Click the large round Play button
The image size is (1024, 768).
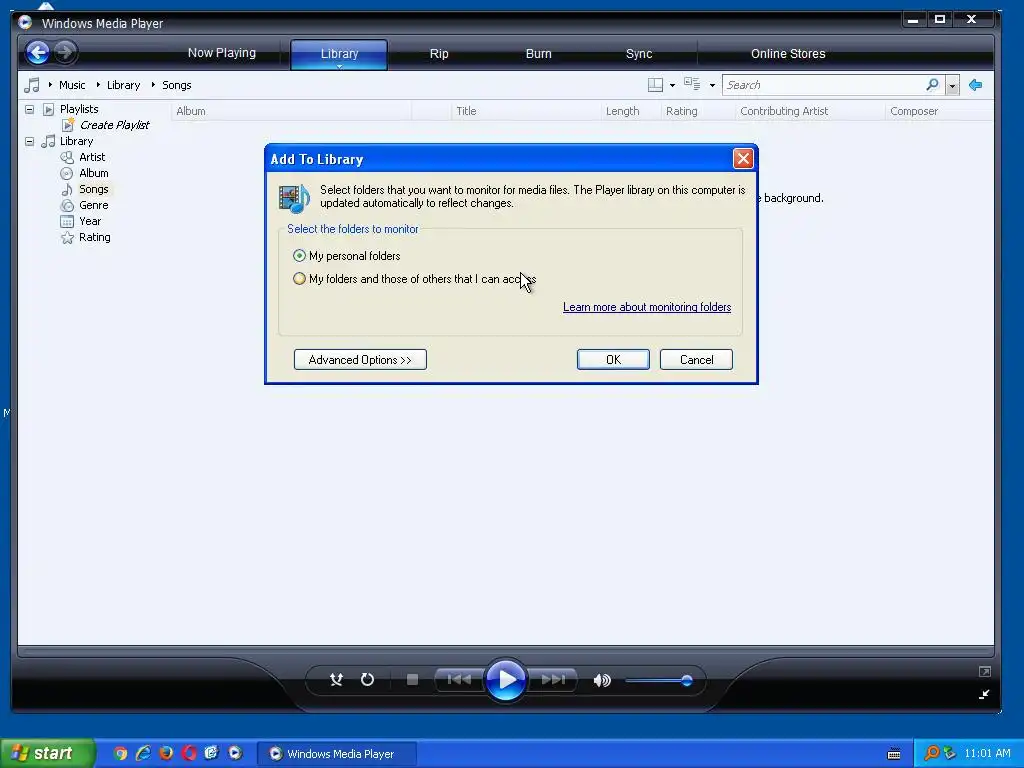tap(506, 680)
